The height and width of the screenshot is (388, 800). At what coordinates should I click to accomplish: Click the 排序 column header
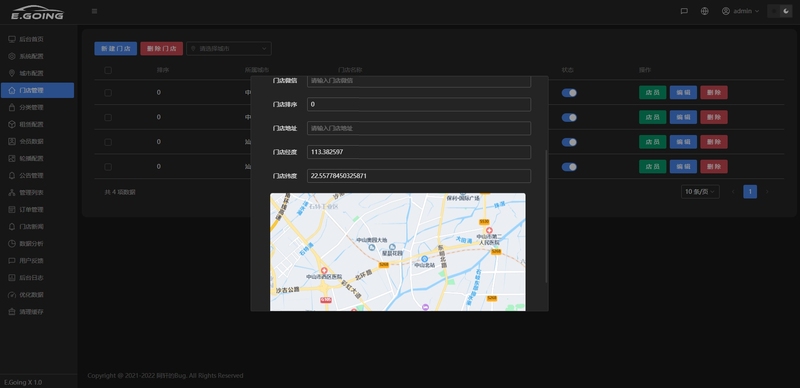pyautogui.click(x=163, y=70)
